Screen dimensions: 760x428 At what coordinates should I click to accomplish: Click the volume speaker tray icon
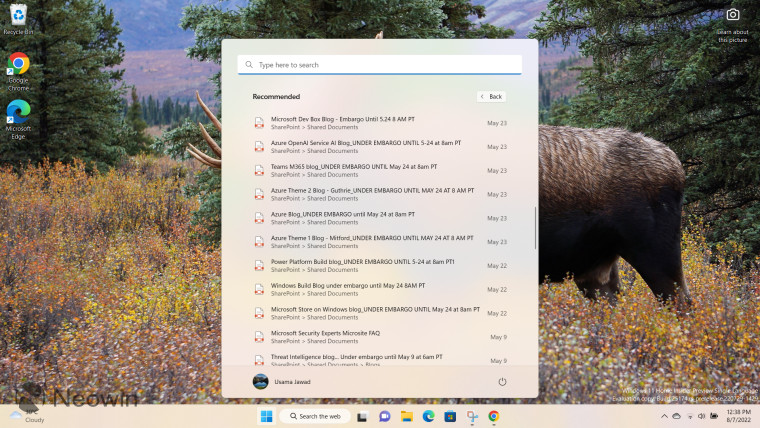click(701, 416)
